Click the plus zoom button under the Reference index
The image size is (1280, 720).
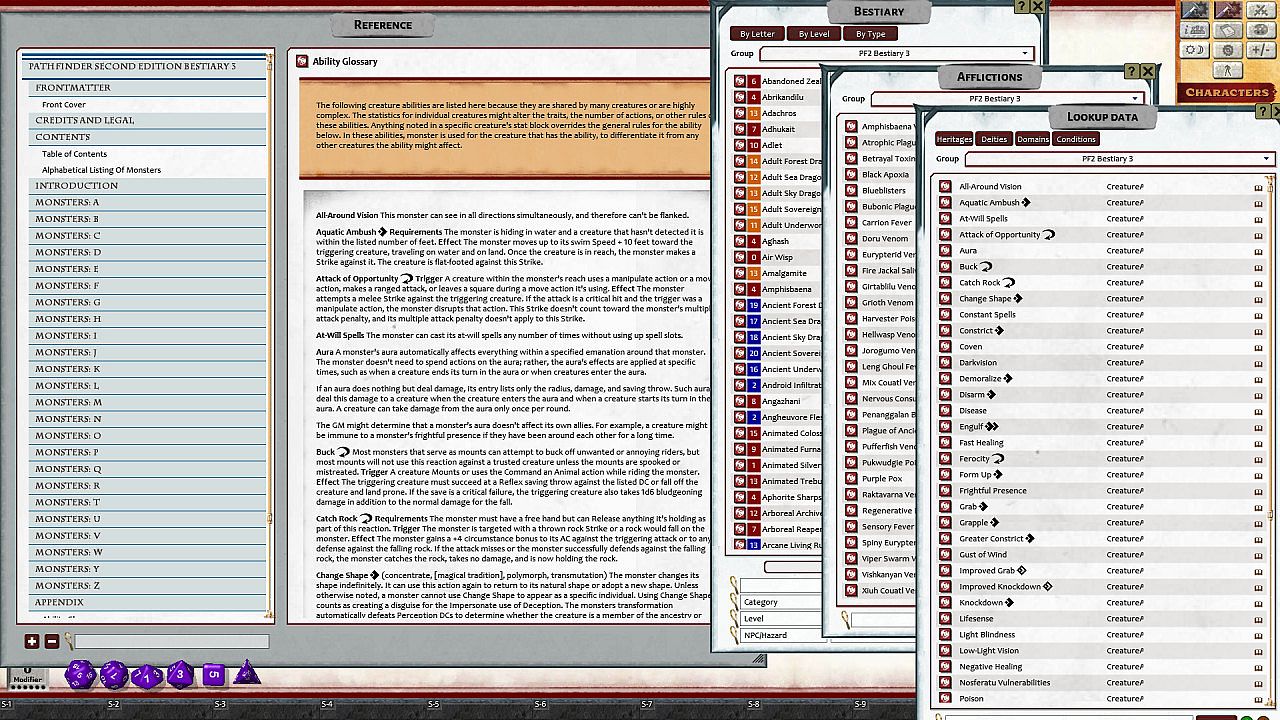pos(32,642)
